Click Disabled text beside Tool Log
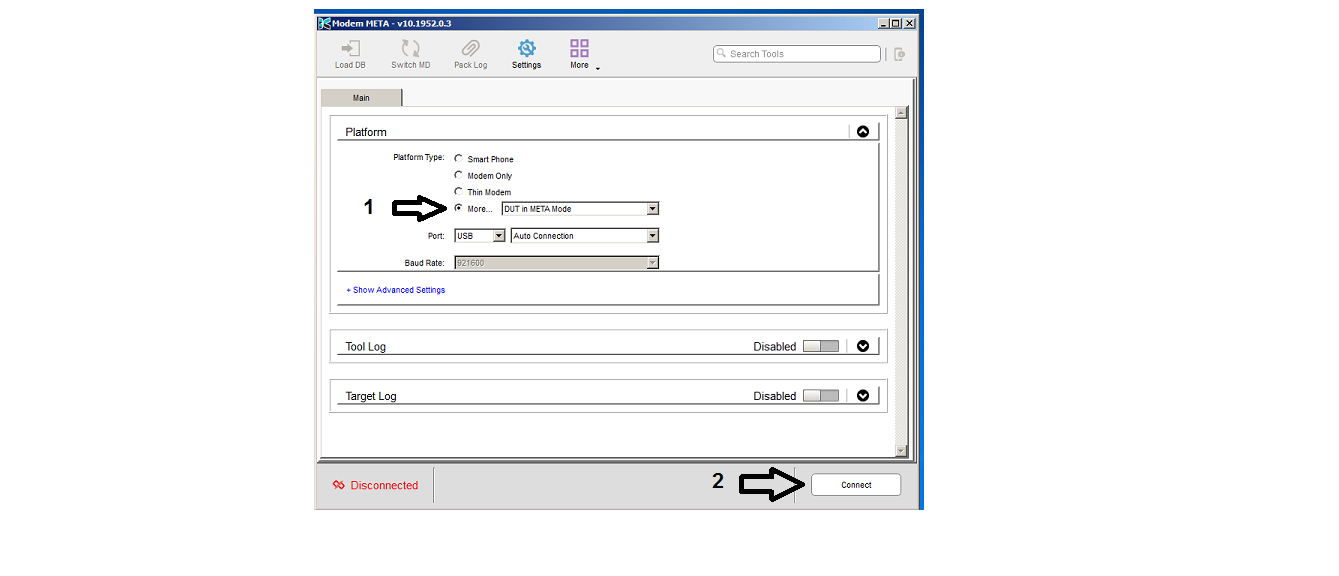This screenshot has height=576, width=1339. [775, 347]
